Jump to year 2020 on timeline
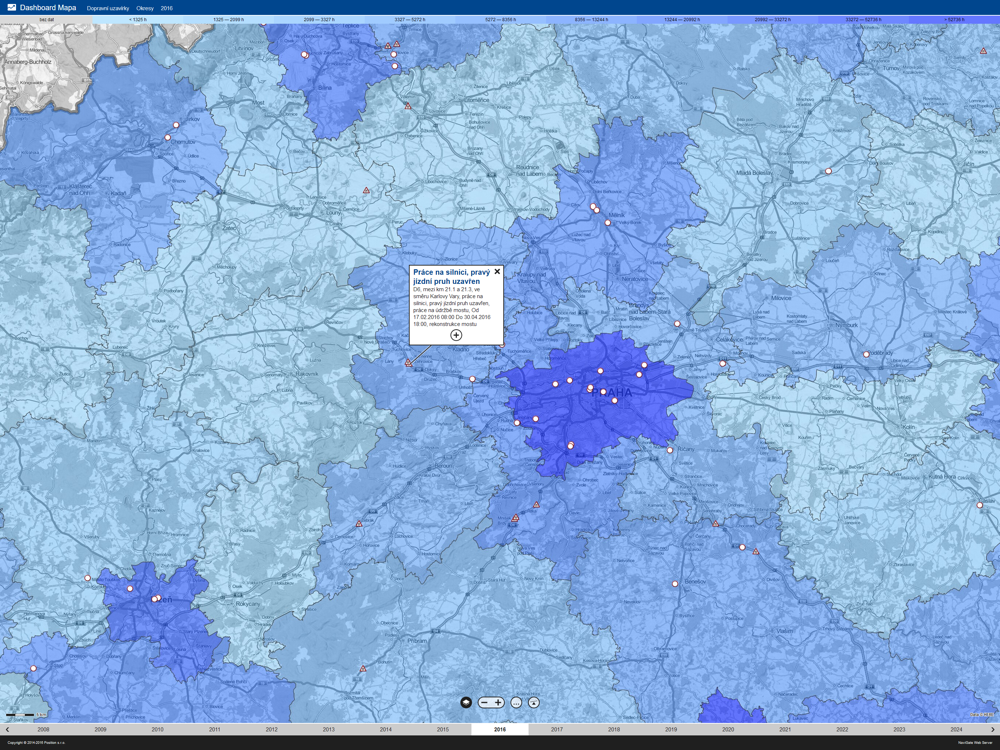Image resolution: width=1000 pixels, height=750 pixels. pos(728,729)
